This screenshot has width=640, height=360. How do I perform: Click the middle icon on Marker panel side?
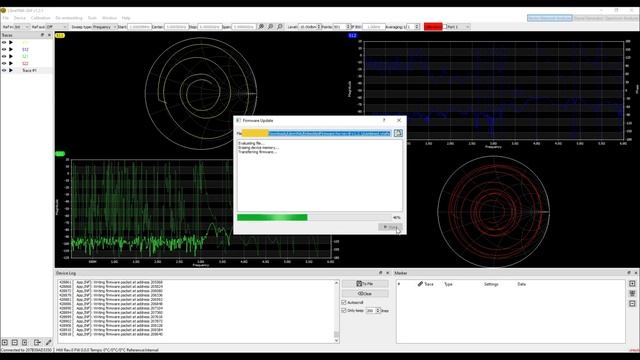pos(632,293)
